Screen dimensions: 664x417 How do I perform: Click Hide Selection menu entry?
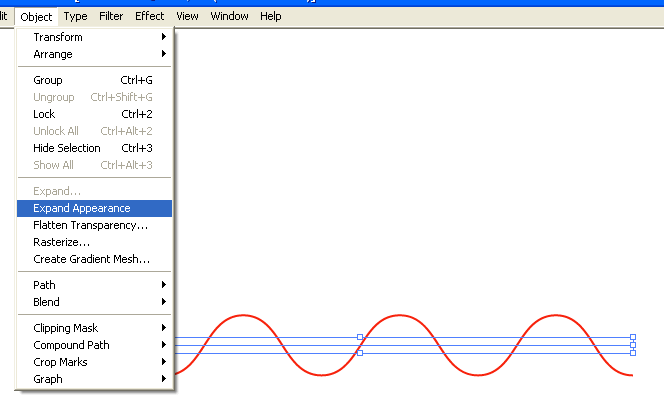(67, 148)
